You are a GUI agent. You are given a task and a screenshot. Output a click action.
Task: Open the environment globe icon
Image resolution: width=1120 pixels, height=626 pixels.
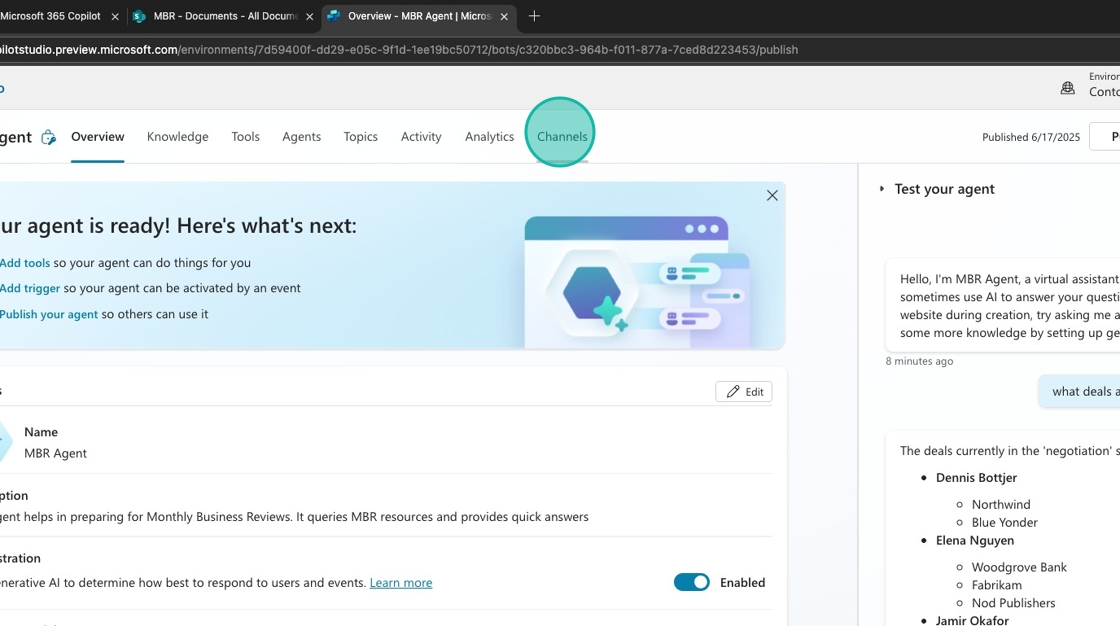pos(1067,88)
